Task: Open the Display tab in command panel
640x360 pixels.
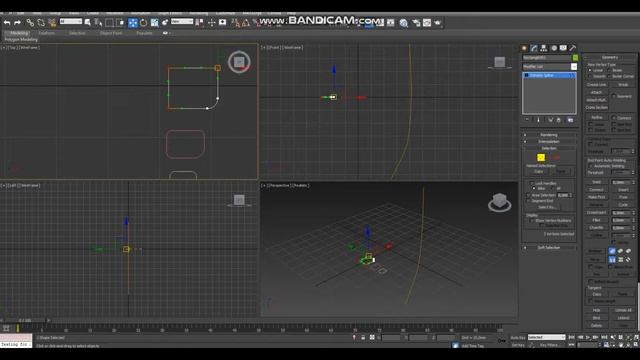Action: pyautogui.click(x=563, y=48)
